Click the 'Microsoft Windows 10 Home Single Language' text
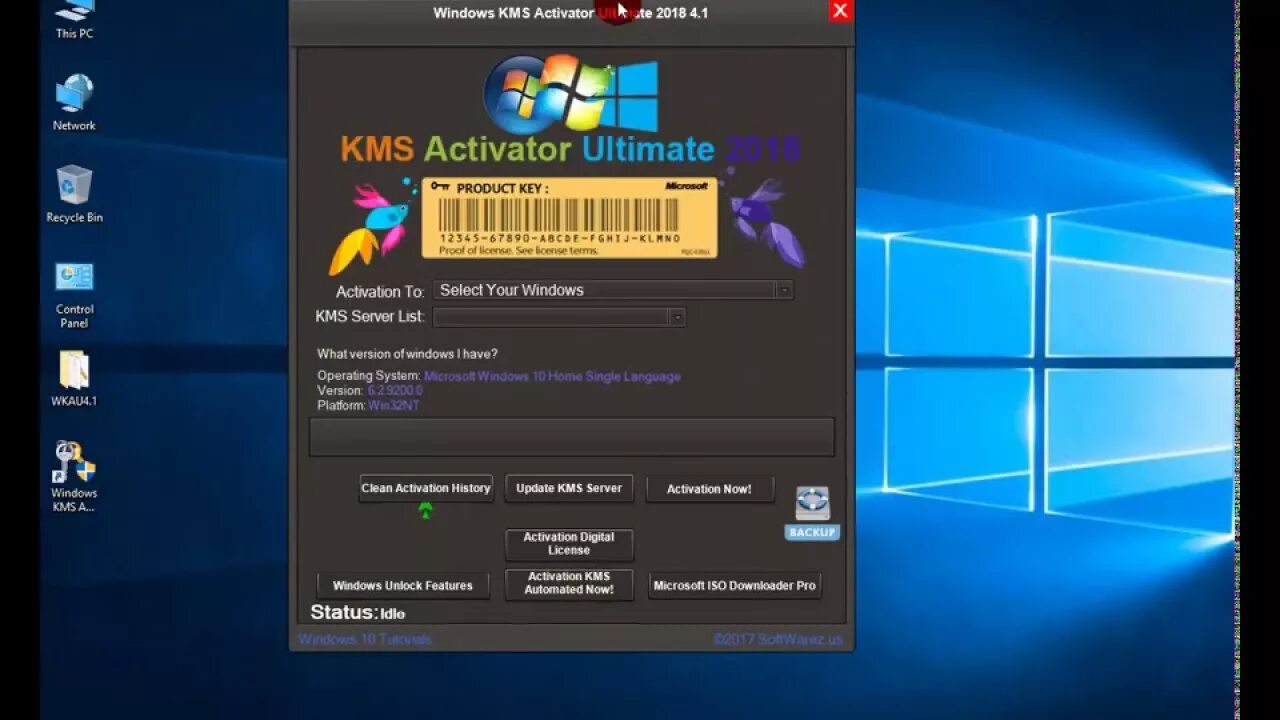 click(x=552, y=376)
